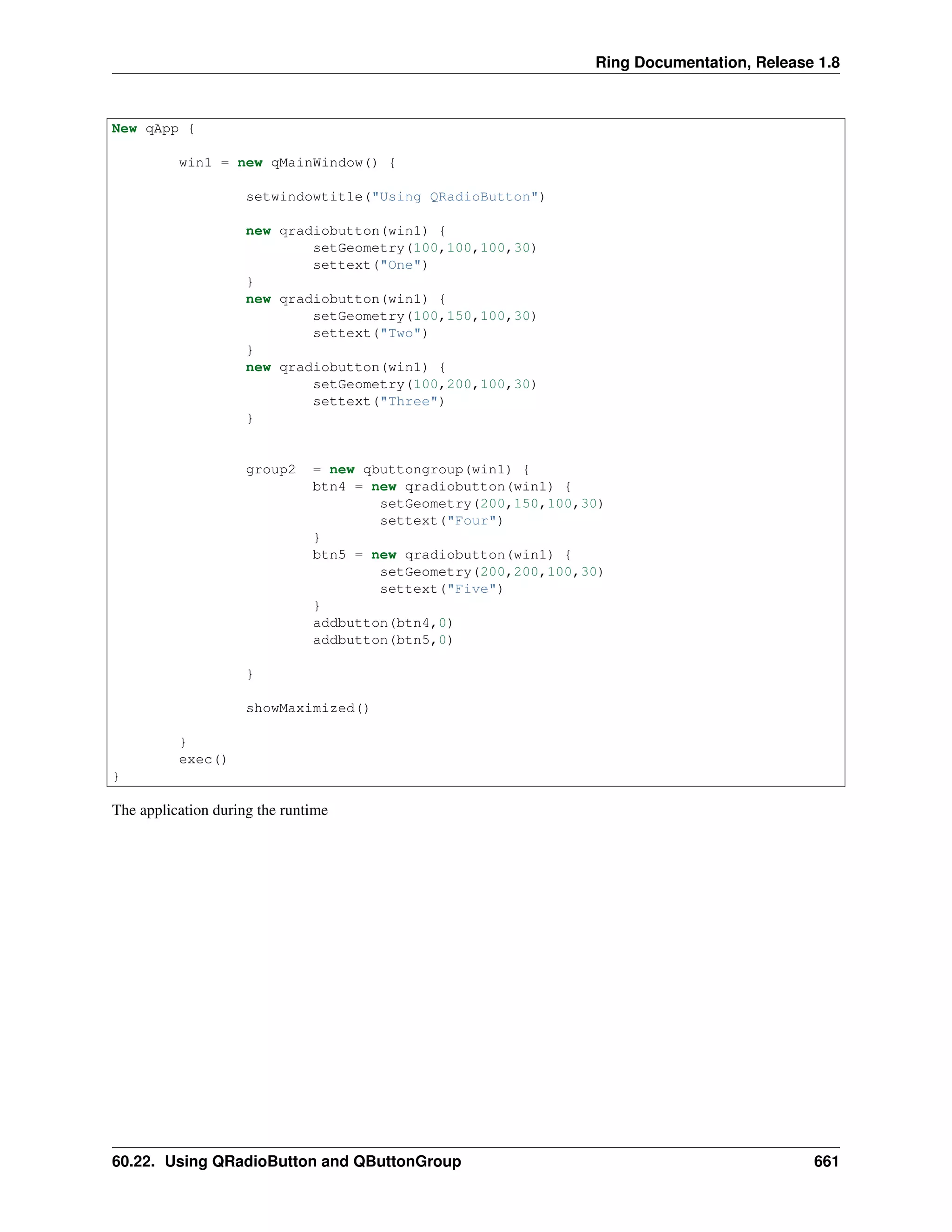Click the page number 661 in the footer
The image size is (952, 1232).
(826, 1161)
